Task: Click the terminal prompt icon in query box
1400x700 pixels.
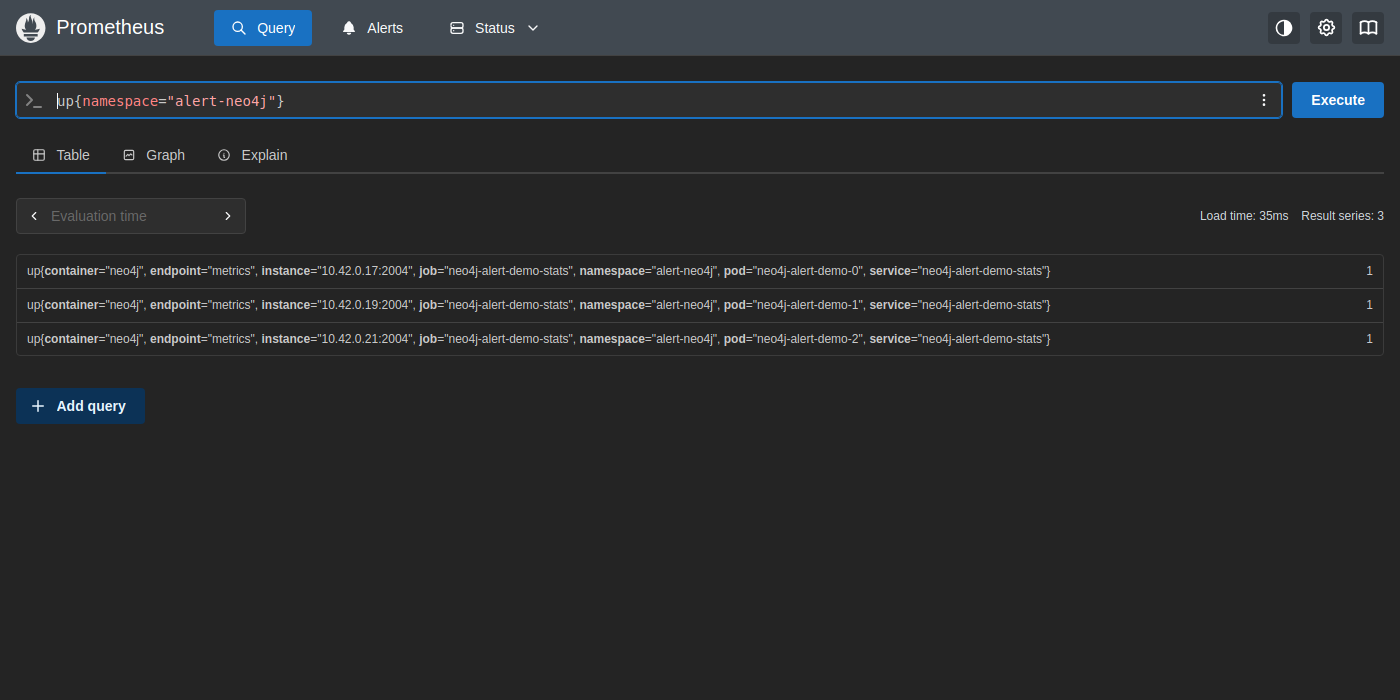Action: 34,100
